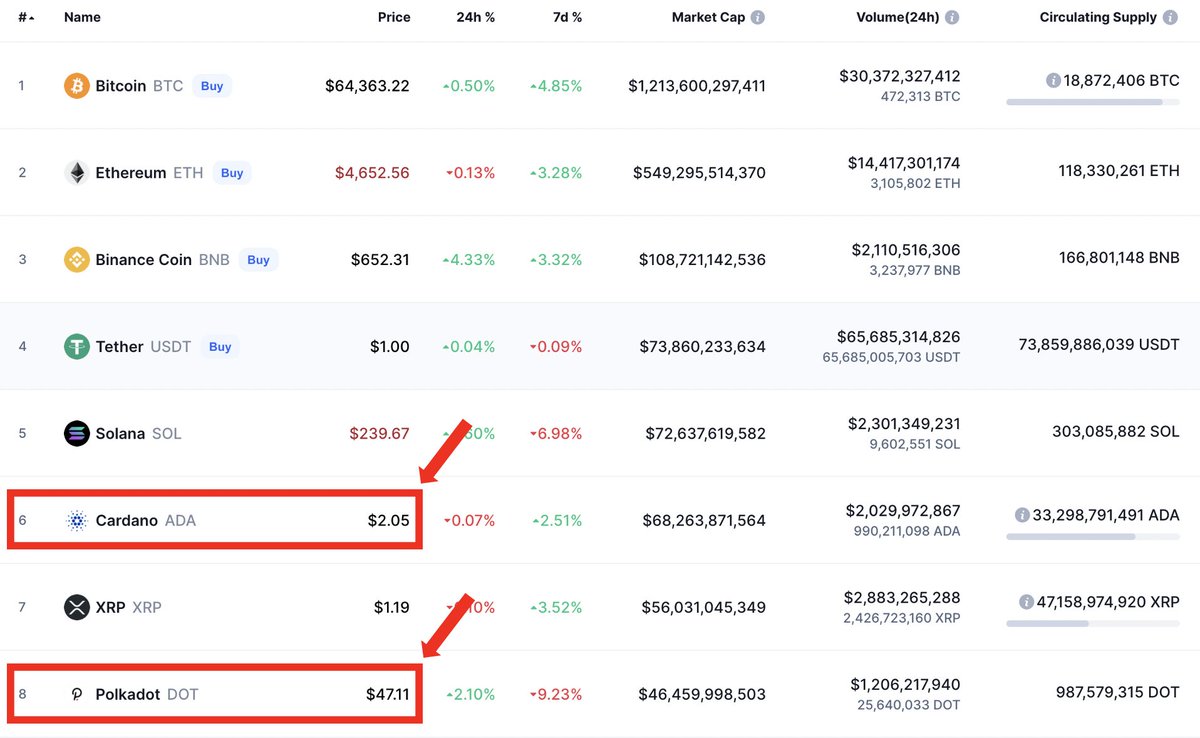Click XRP market cap $56,031,045,349
This screenshot has width=1200, height=738.
point(703,607)
